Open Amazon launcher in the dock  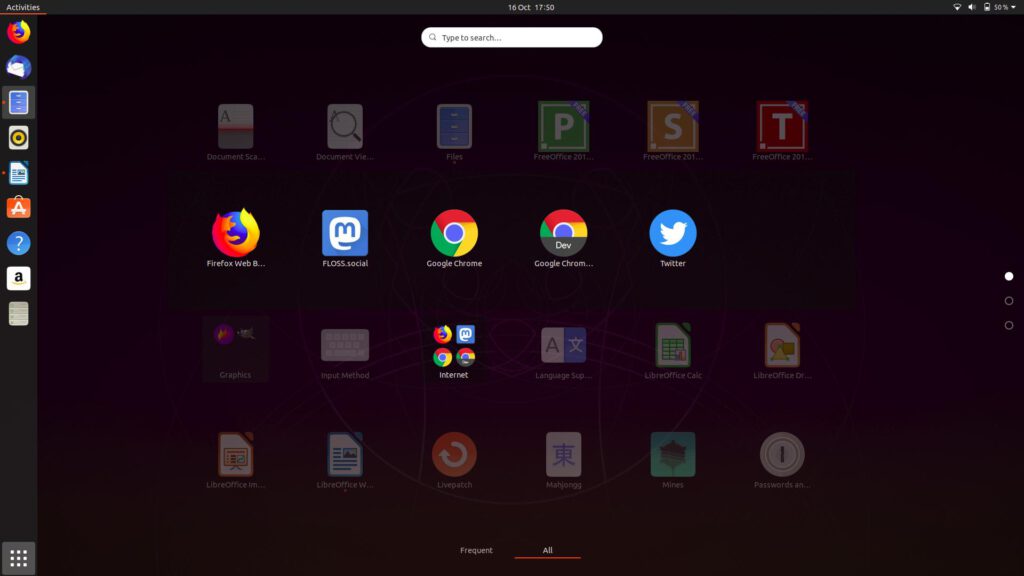coord(18,278)
